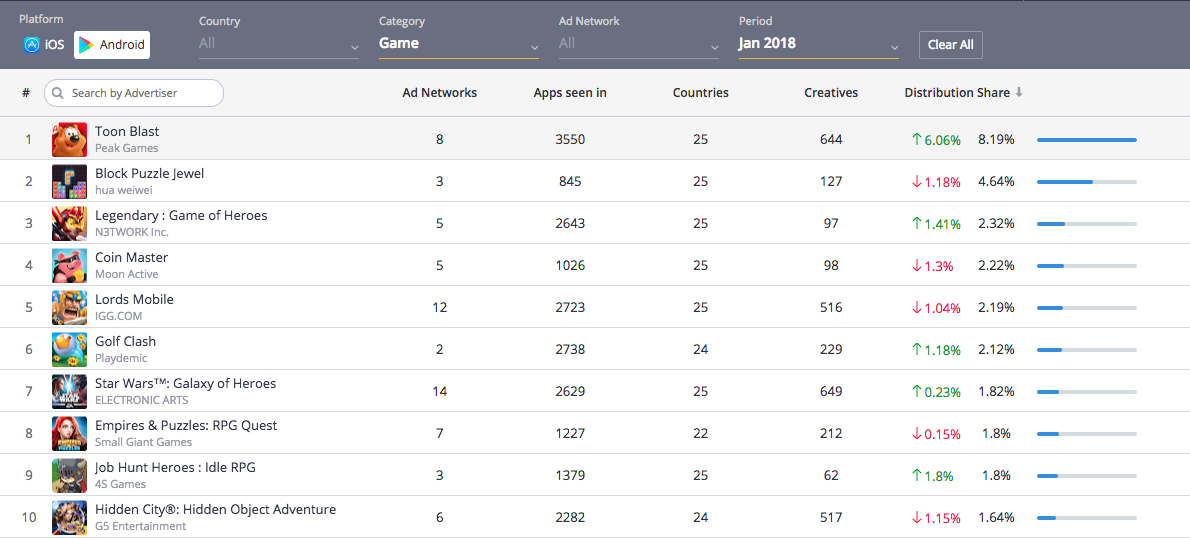Image resolution: width=1190 pixels, height=539 pixels.
Task: Click Hidden City creatives count 517
Action: [831, 518]
